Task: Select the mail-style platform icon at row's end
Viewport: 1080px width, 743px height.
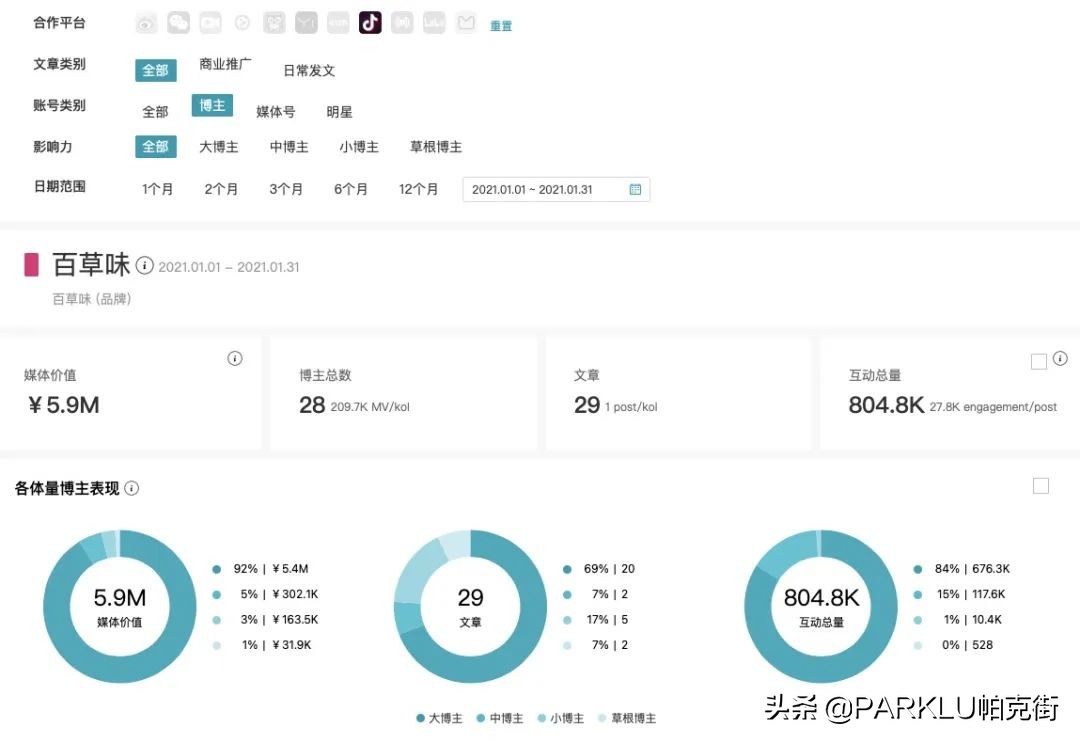Action: pos(466,22)
